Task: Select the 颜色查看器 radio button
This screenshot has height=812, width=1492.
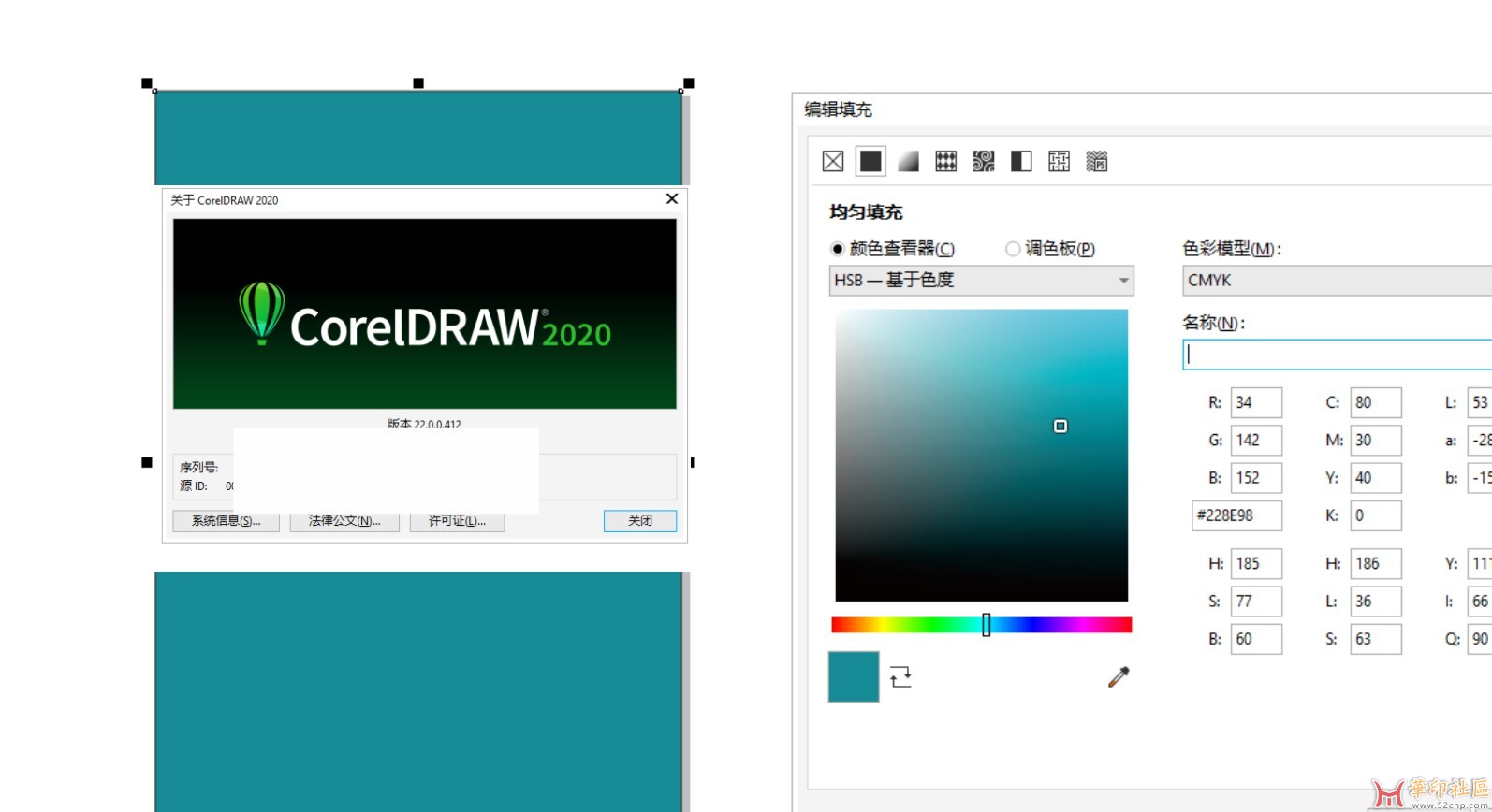Action: click(x=838, y=249)
